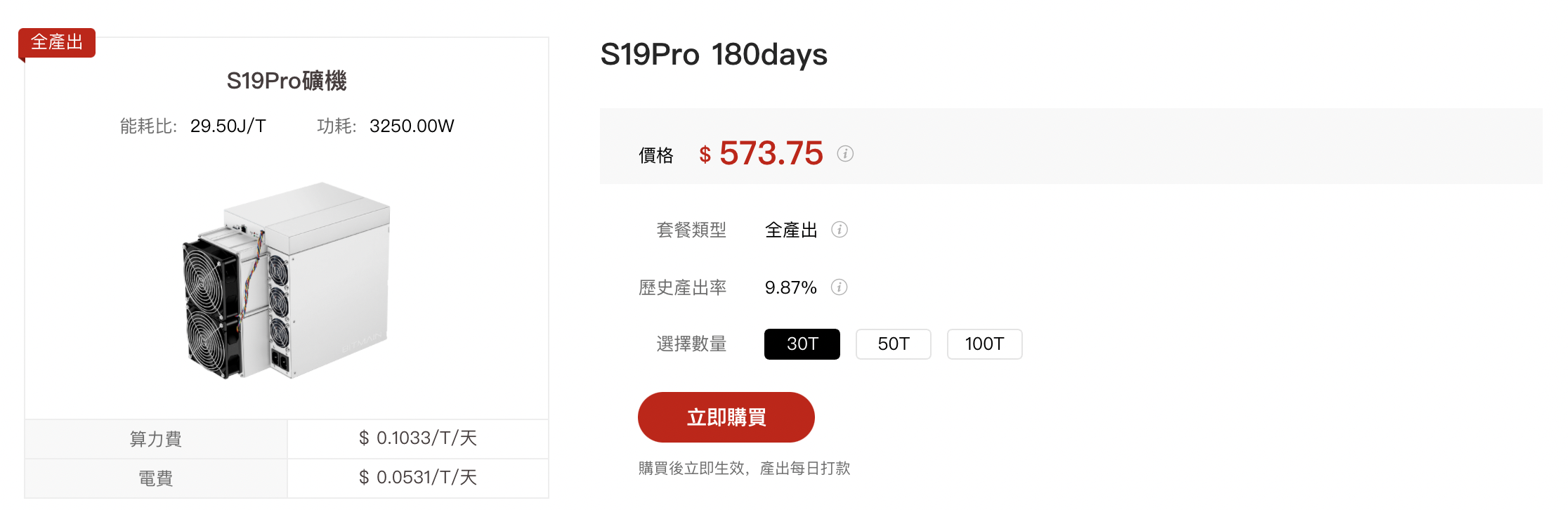Click the 3250.00W power consumption value
Viewport: 1568px width, 510px height.
412,126
